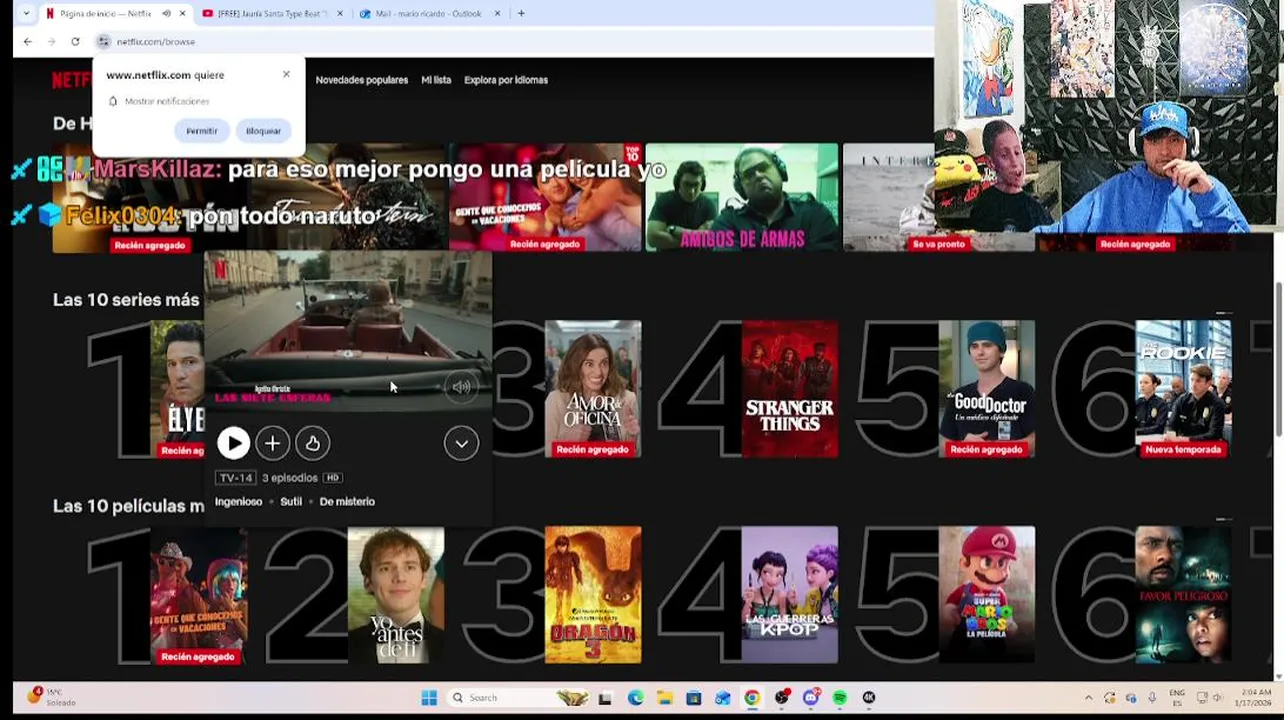Close the YouTube Type Beat tab

coord(340,13)
